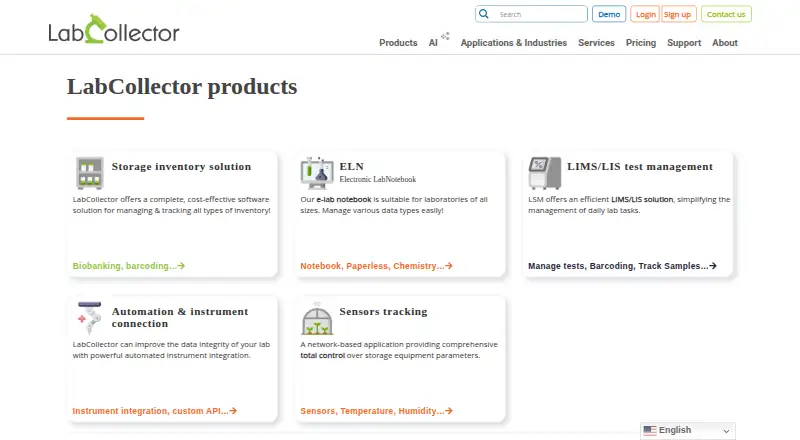Click LabCollector products page title
This screenshot has width=800, height=440.
(x=182, y=87)
